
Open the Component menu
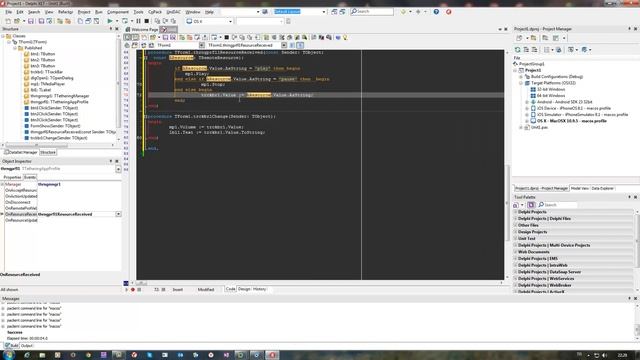click(118, 12)
